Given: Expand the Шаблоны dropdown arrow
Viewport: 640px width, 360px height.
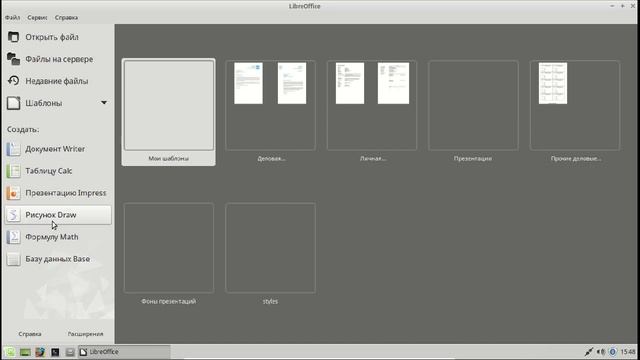Looking at the screenshot, I should tap(104, 103).
